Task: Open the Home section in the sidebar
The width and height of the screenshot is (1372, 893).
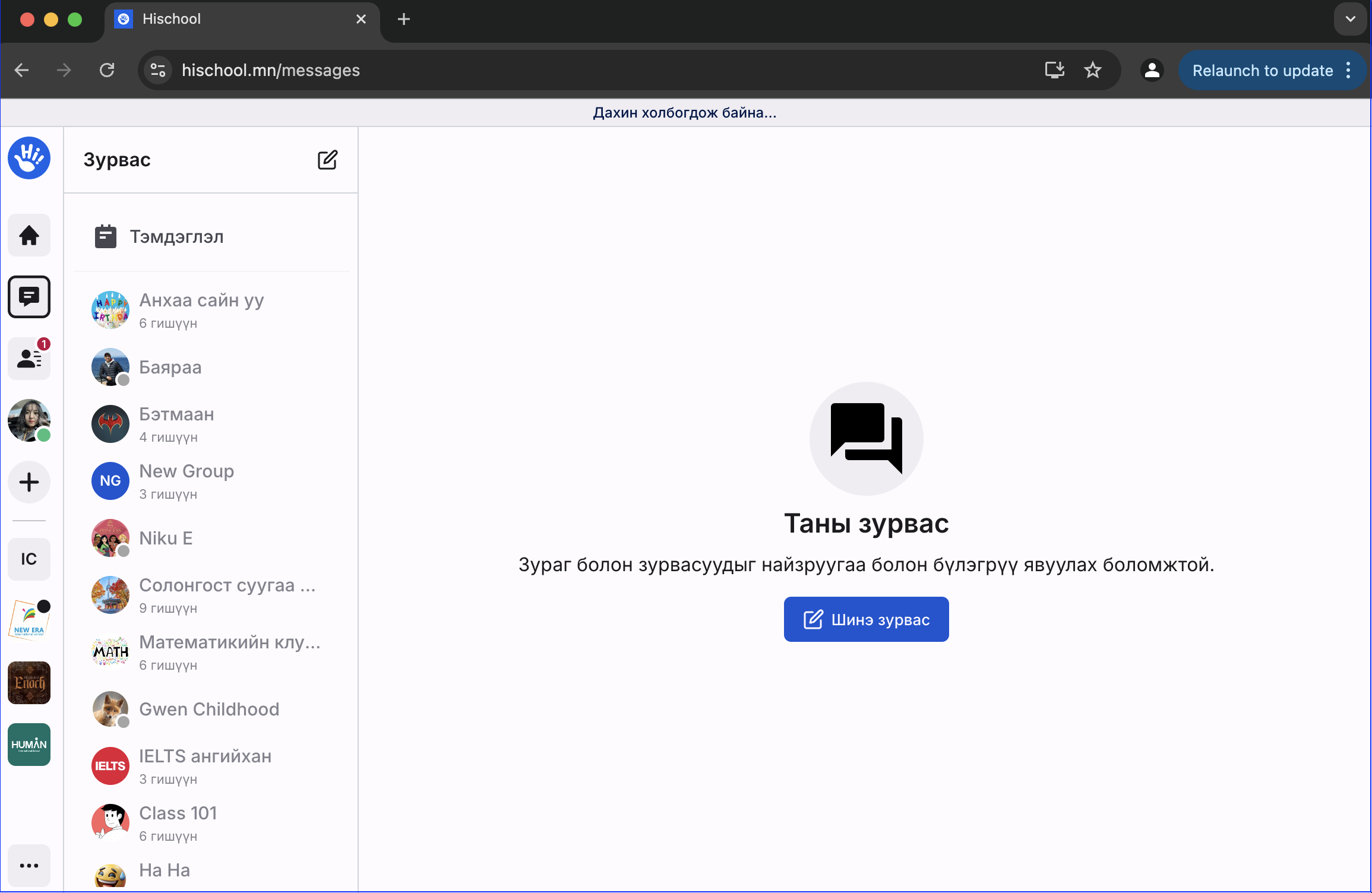Action: pos(29,235)
